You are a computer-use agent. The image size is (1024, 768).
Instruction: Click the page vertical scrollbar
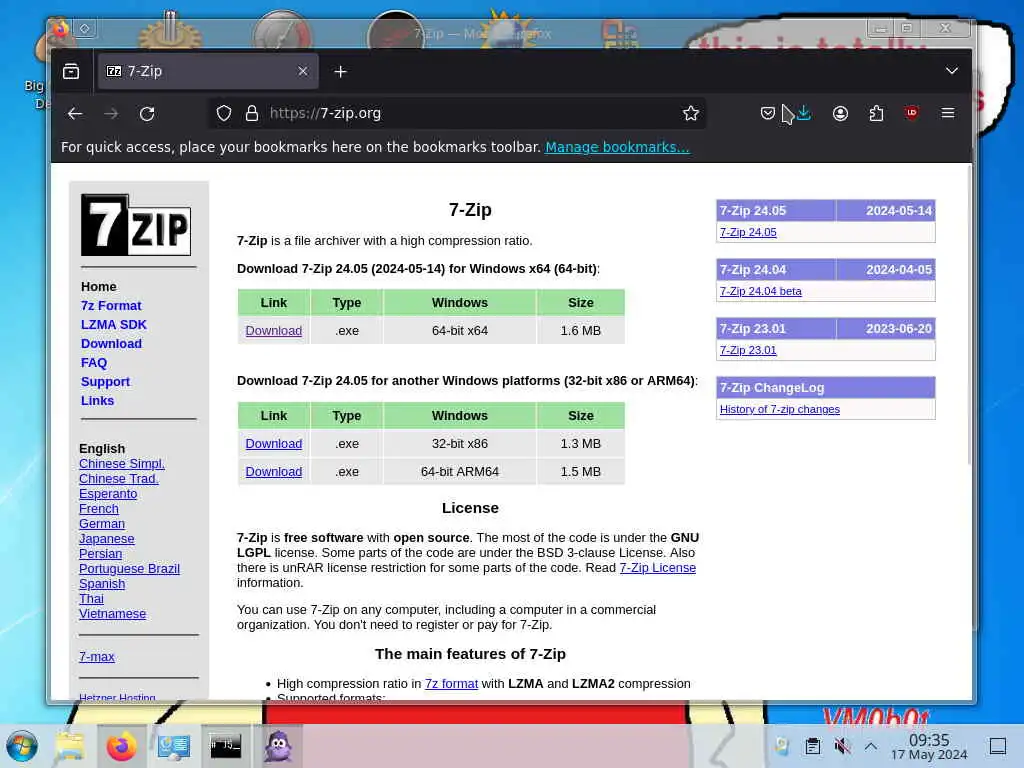969,313
